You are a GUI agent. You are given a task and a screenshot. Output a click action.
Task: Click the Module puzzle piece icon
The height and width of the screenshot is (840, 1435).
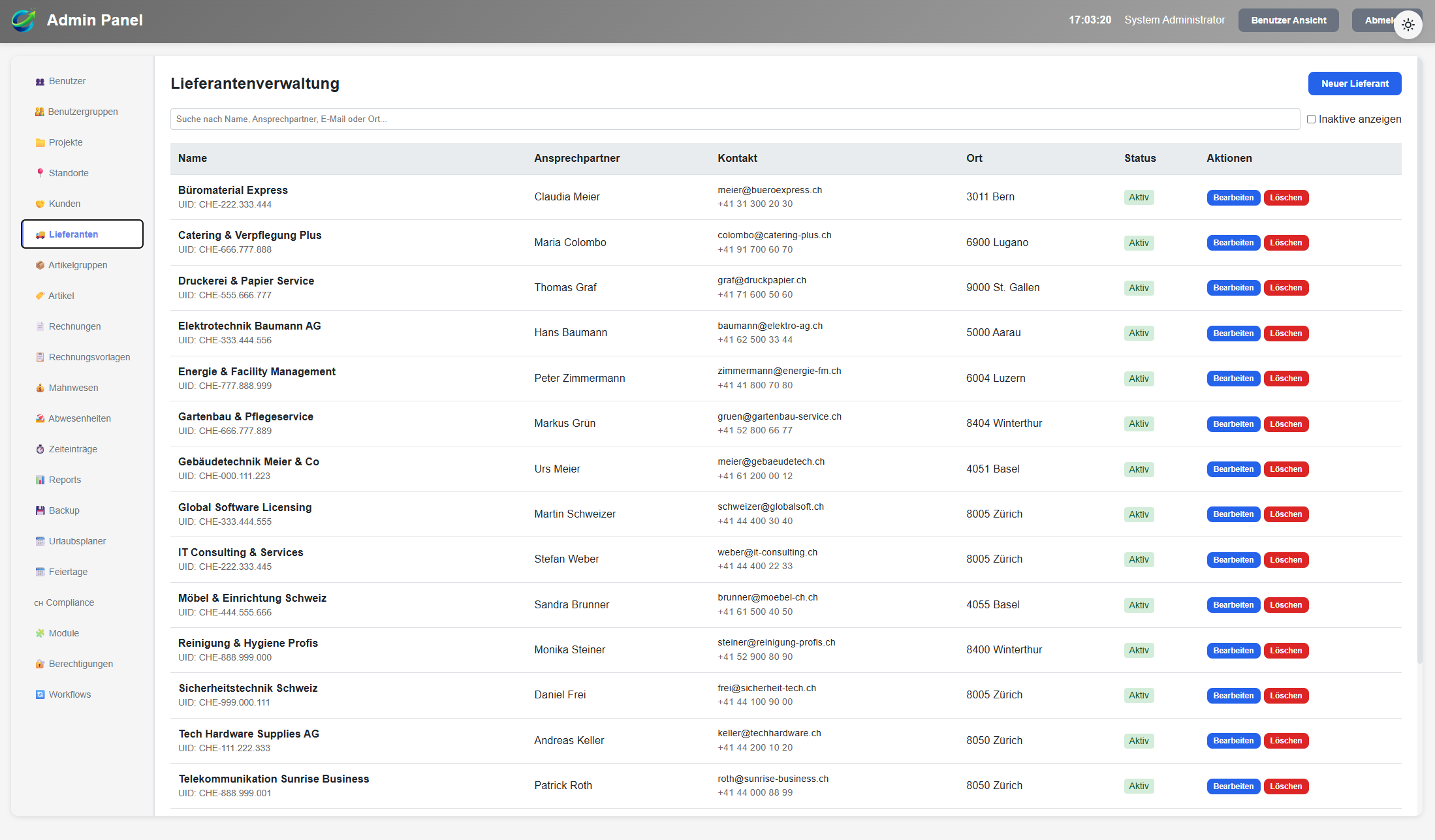40,633
